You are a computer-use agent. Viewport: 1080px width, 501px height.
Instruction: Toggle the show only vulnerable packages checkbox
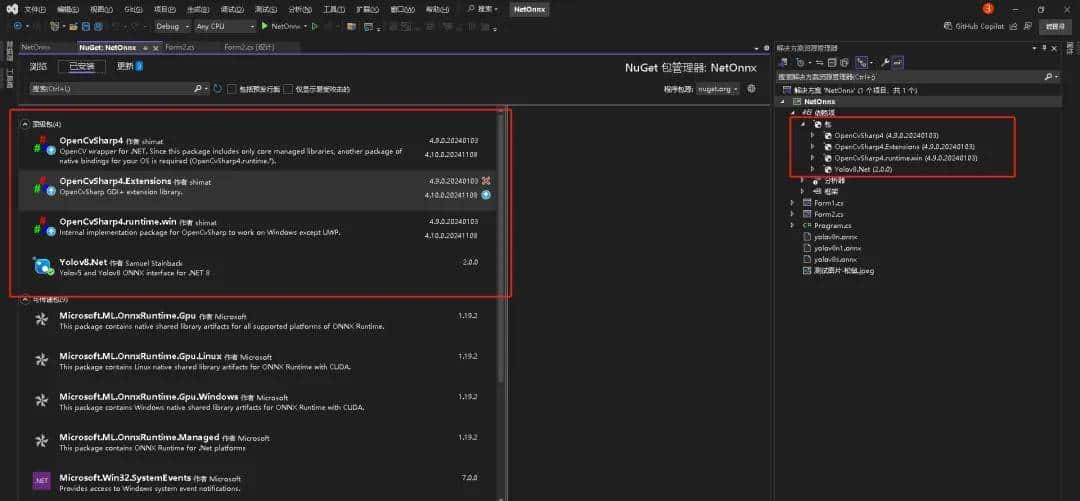pyautogui.click(x=289, y=89)
